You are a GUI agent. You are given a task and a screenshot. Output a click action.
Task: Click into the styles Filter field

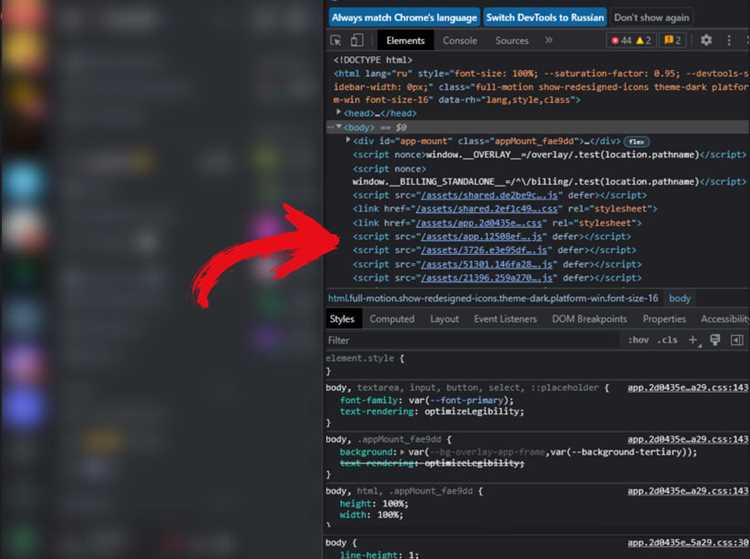click(x=474, y=340)
